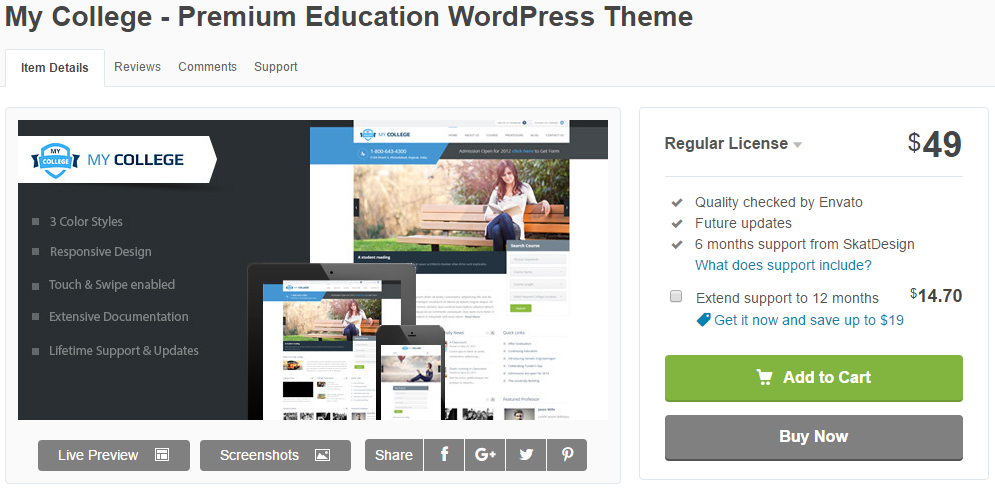Viewport: 995px width, 488px height.
Task: Click the checkmark beside 'Quality checked by Envato'
Action: [677, 203]
